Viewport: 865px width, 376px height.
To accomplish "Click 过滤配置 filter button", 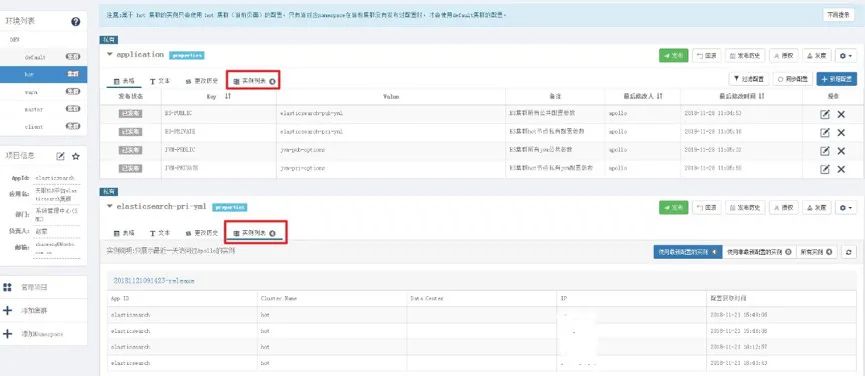I will tap(749, 79).
